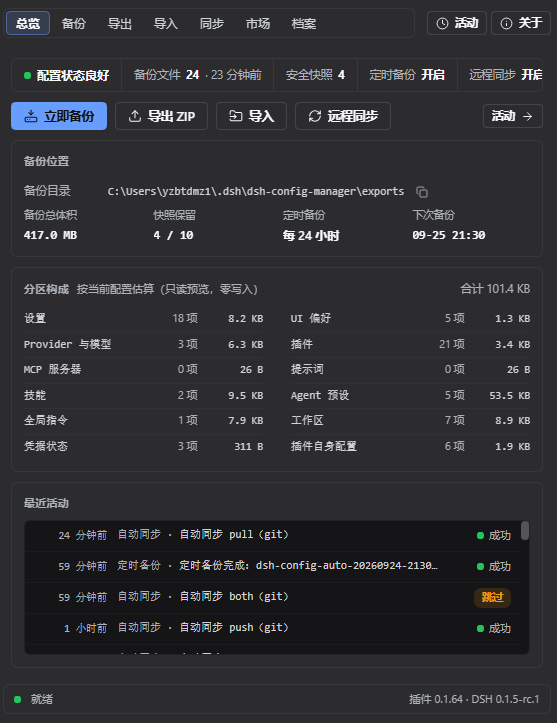
Task: Click the 跳过 badge on both (git) row
Action: pyautogui.click(x=492, y=598)
